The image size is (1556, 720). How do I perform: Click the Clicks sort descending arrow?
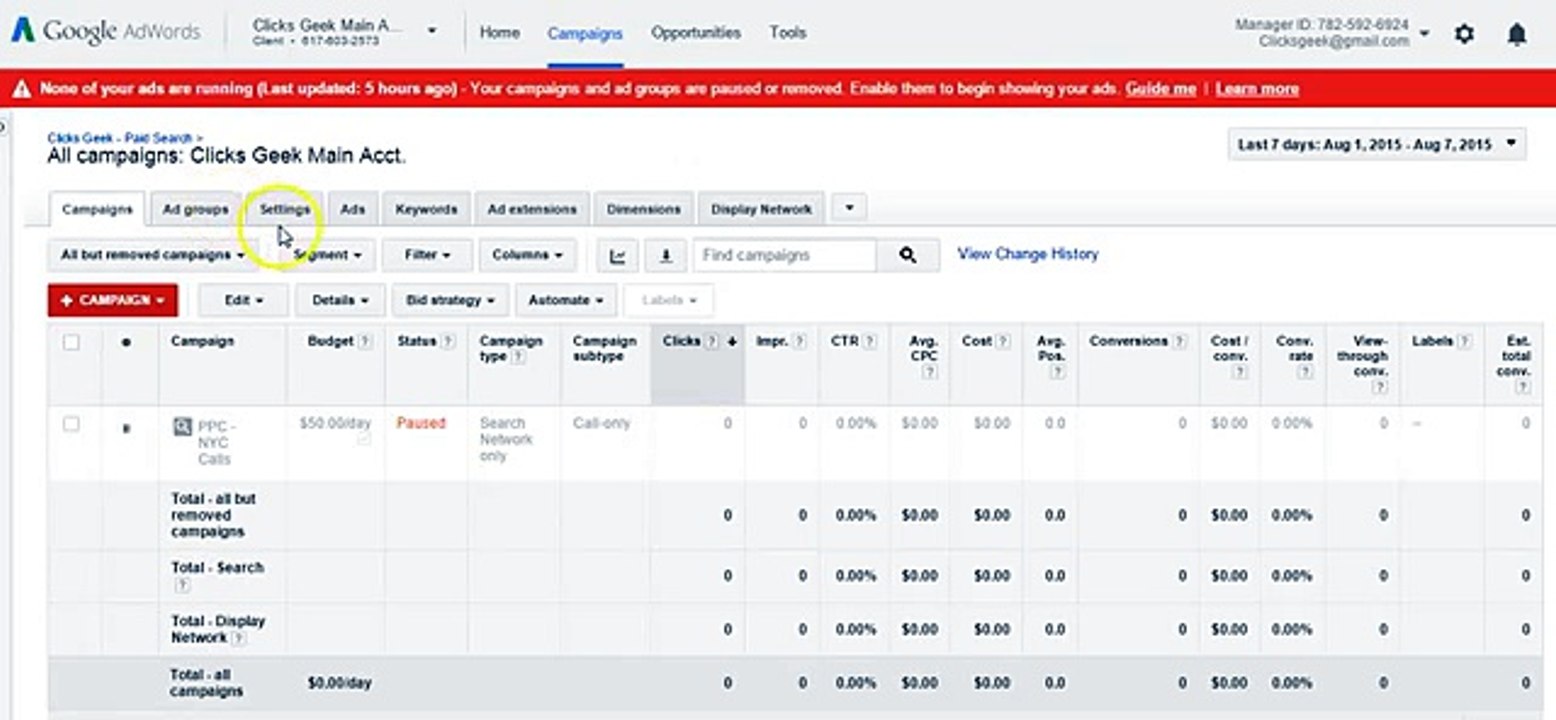[731, 342]
